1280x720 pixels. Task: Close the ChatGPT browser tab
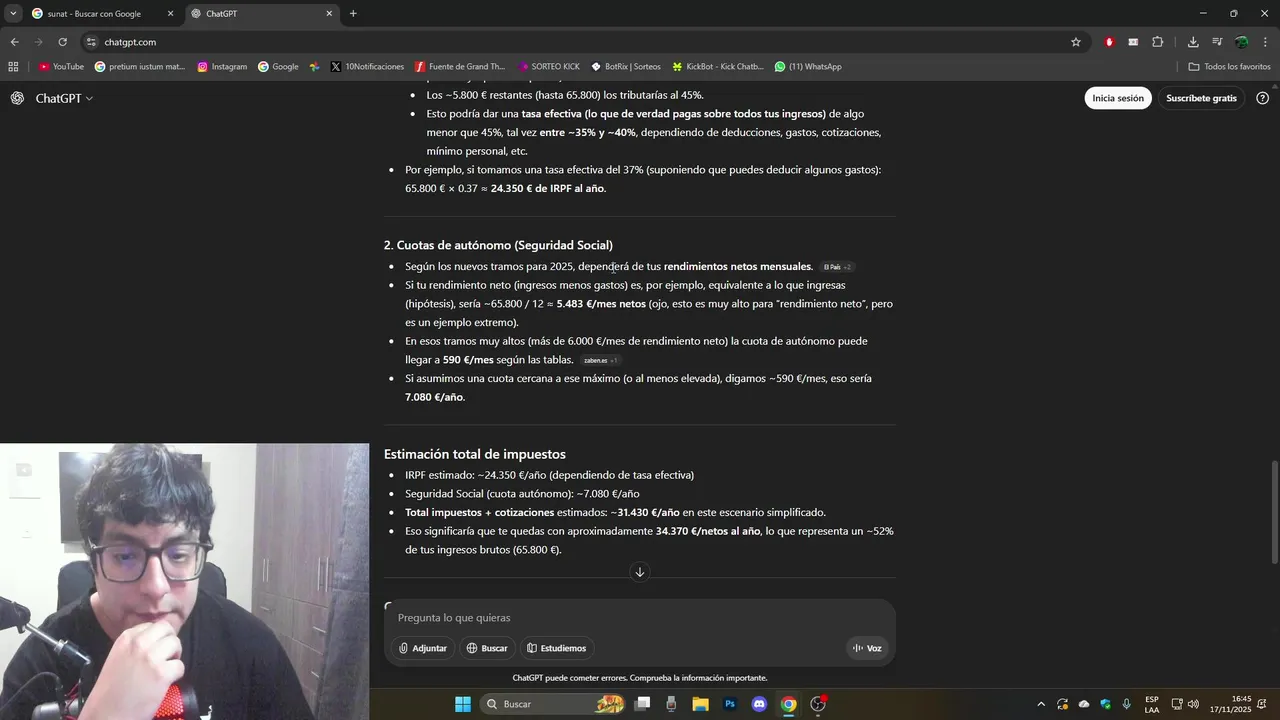(x=329, y=14)
